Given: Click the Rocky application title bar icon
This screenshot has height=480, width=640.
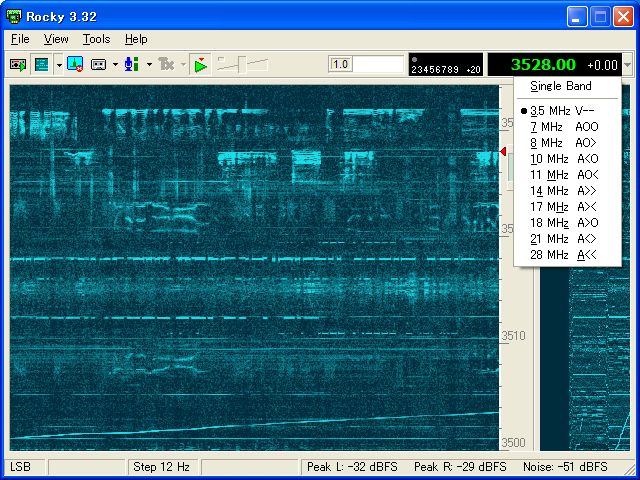Looking at the screenshot, I should 13,17.
